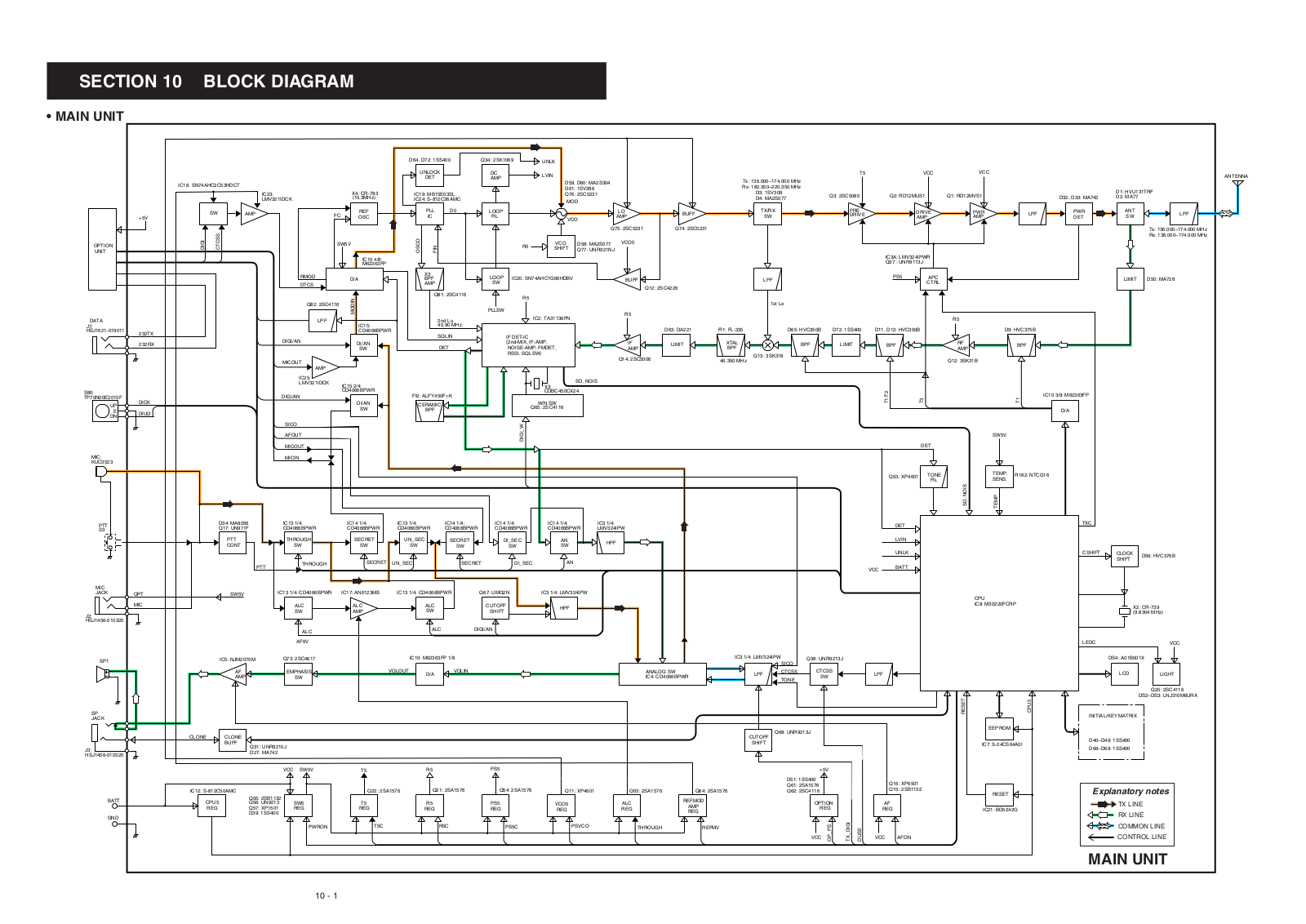Click the INITIAL/KEY MATRIX dashed box
The image size is (1306, 924).
(1111, 732)
